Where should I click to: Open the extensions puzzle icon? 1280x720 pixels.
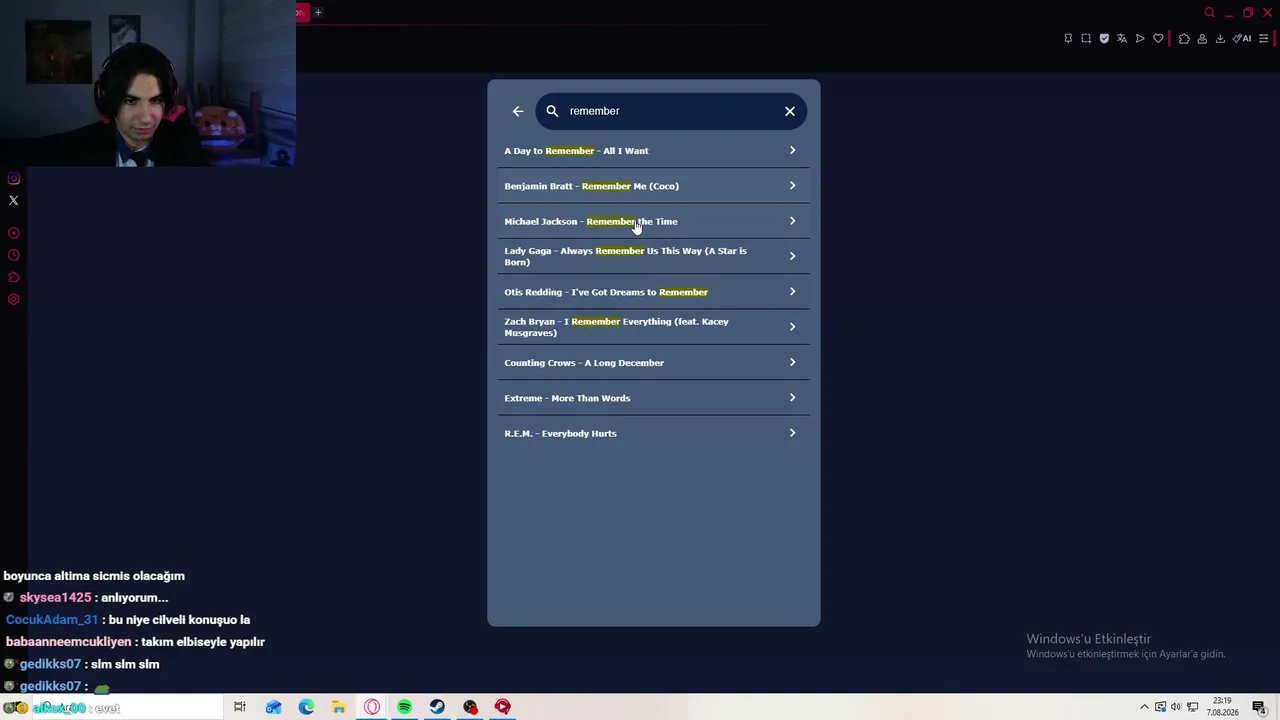1184,39
